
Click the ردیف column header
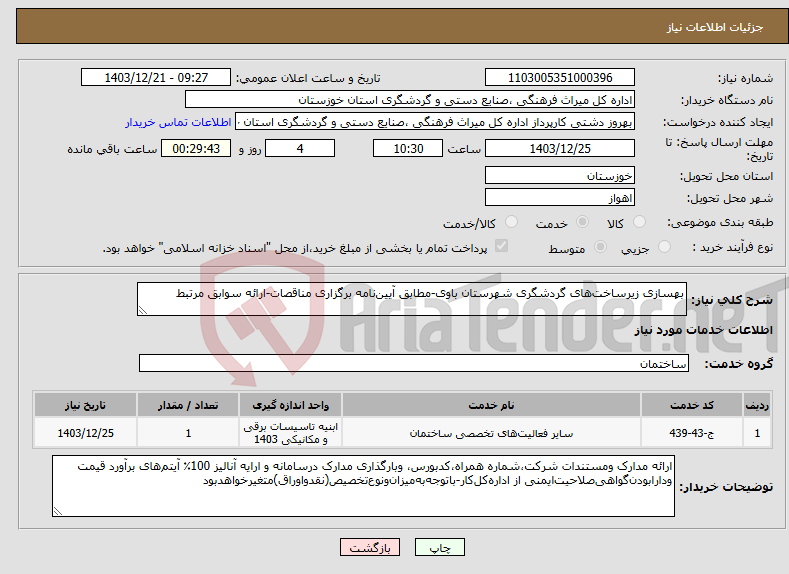point(757,405)
